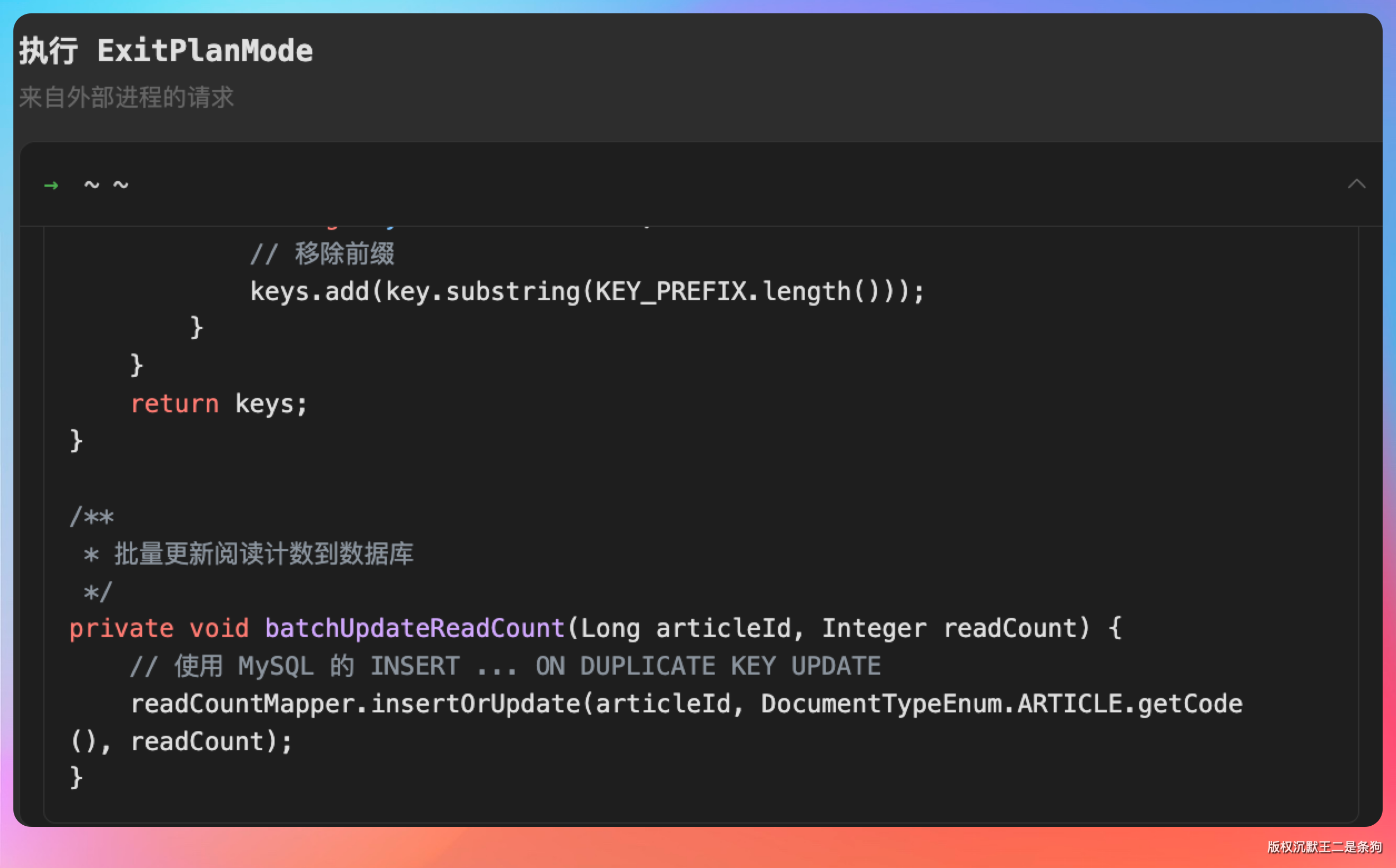Click the green arrow prompt icon
This screenshot has height=868, width=1396.
click(x=51, y=186)
